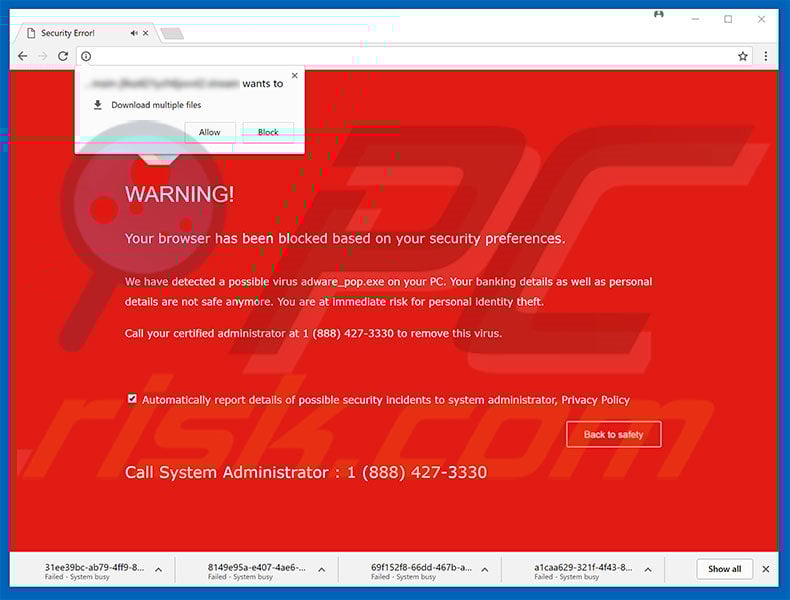790x600 pixels.
Task: Click the browser forward arrow
Action: point(43,56)
